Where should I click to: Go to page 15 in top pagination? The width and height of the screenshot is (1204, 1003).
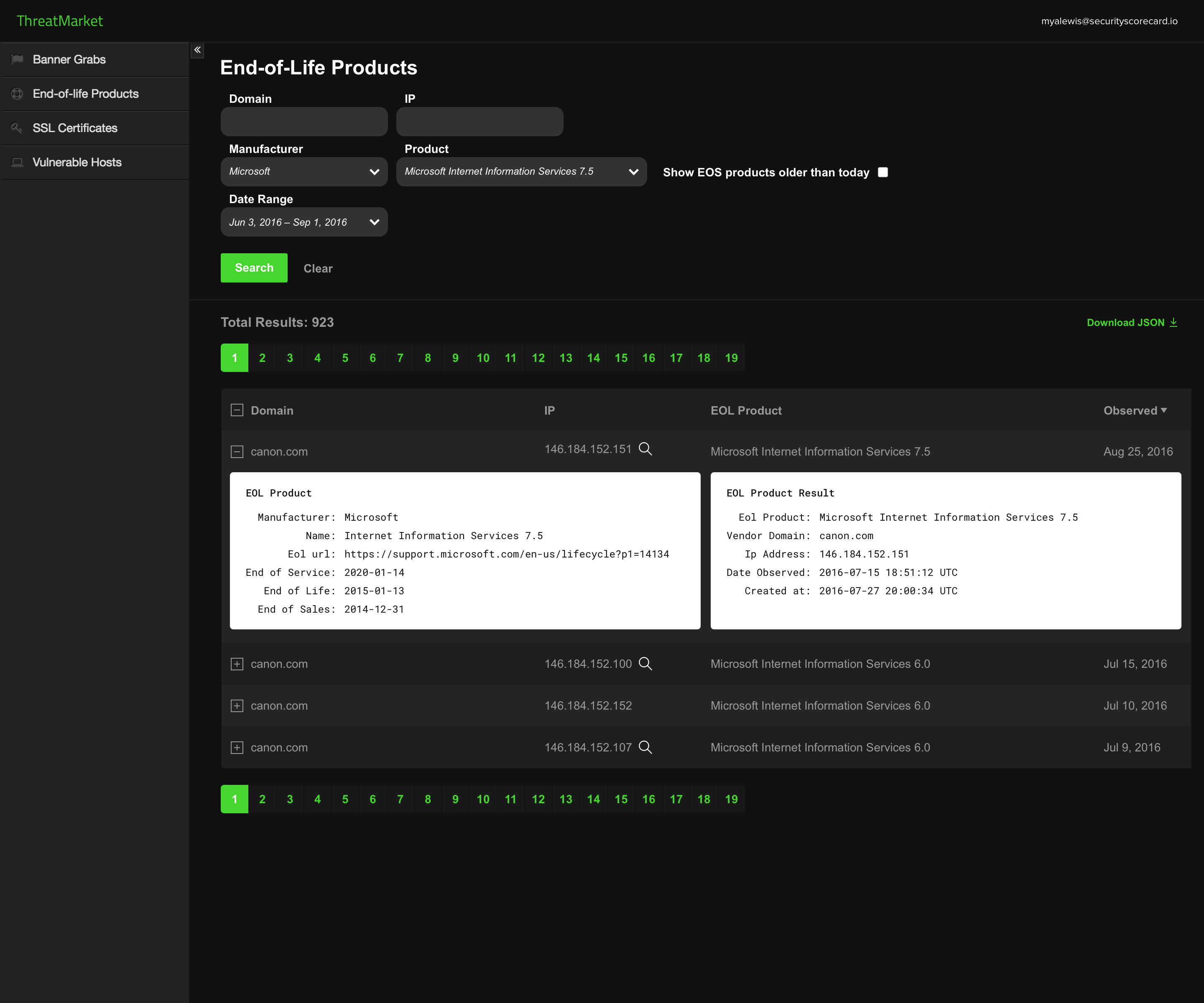[621, 358]
